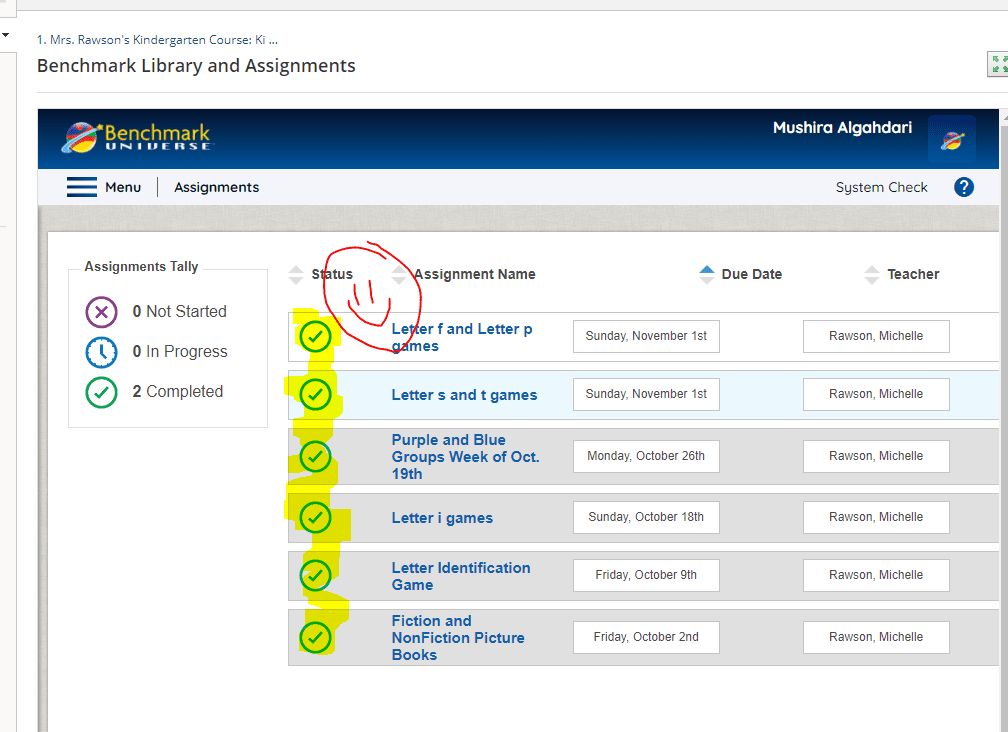The width and height of the screenshot is (1008, 732).
Task: Sort by Due Date column arrows
Action: click(706, 274)
